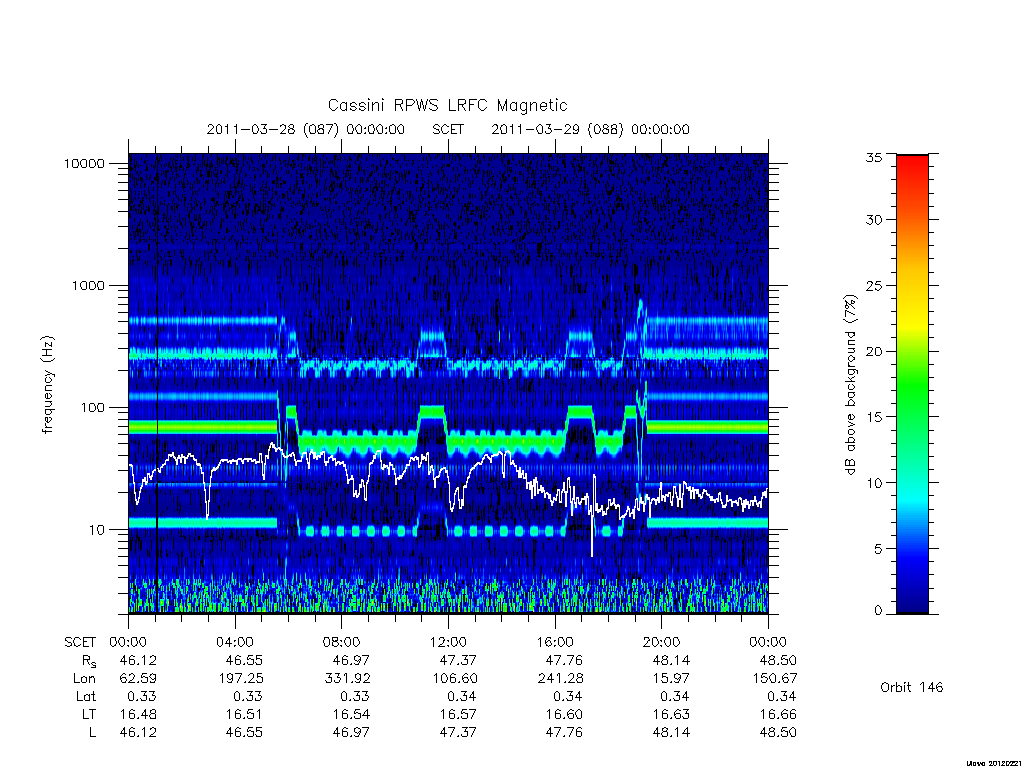1024x768 pixels.
Task: Click color bar tick label "30"
Action: pos(873,220)
